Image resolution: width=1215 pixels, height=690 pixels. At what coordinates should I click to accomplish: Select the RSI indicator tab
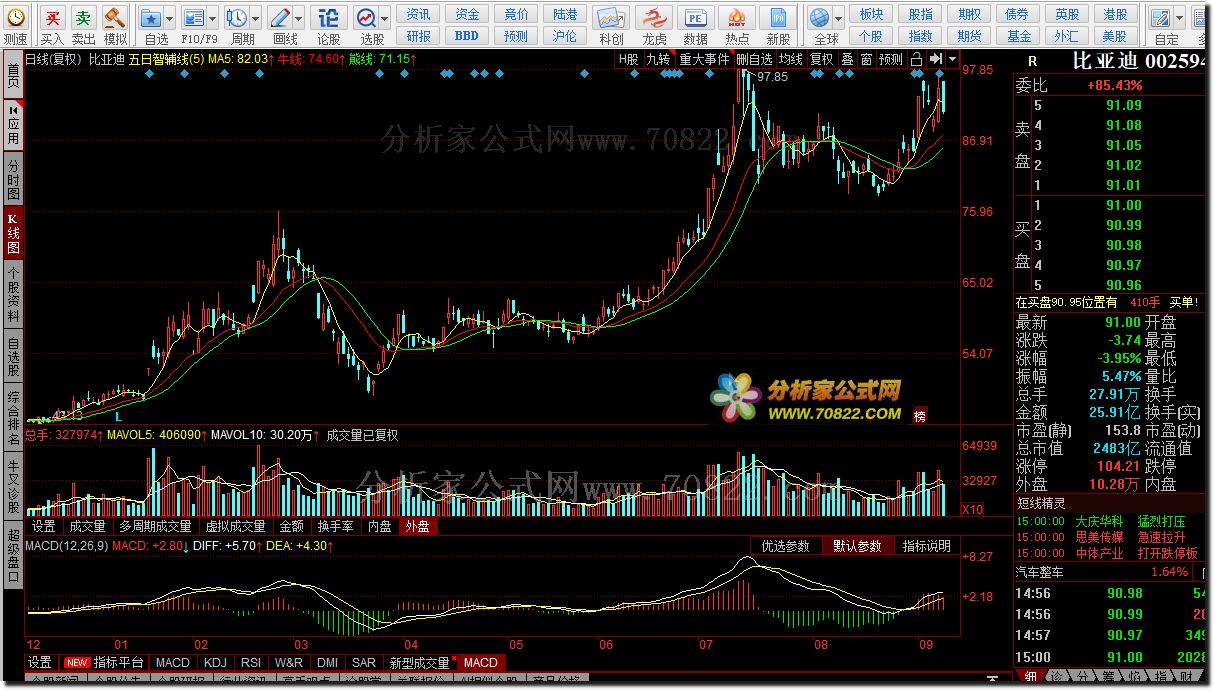pos(251,662)
